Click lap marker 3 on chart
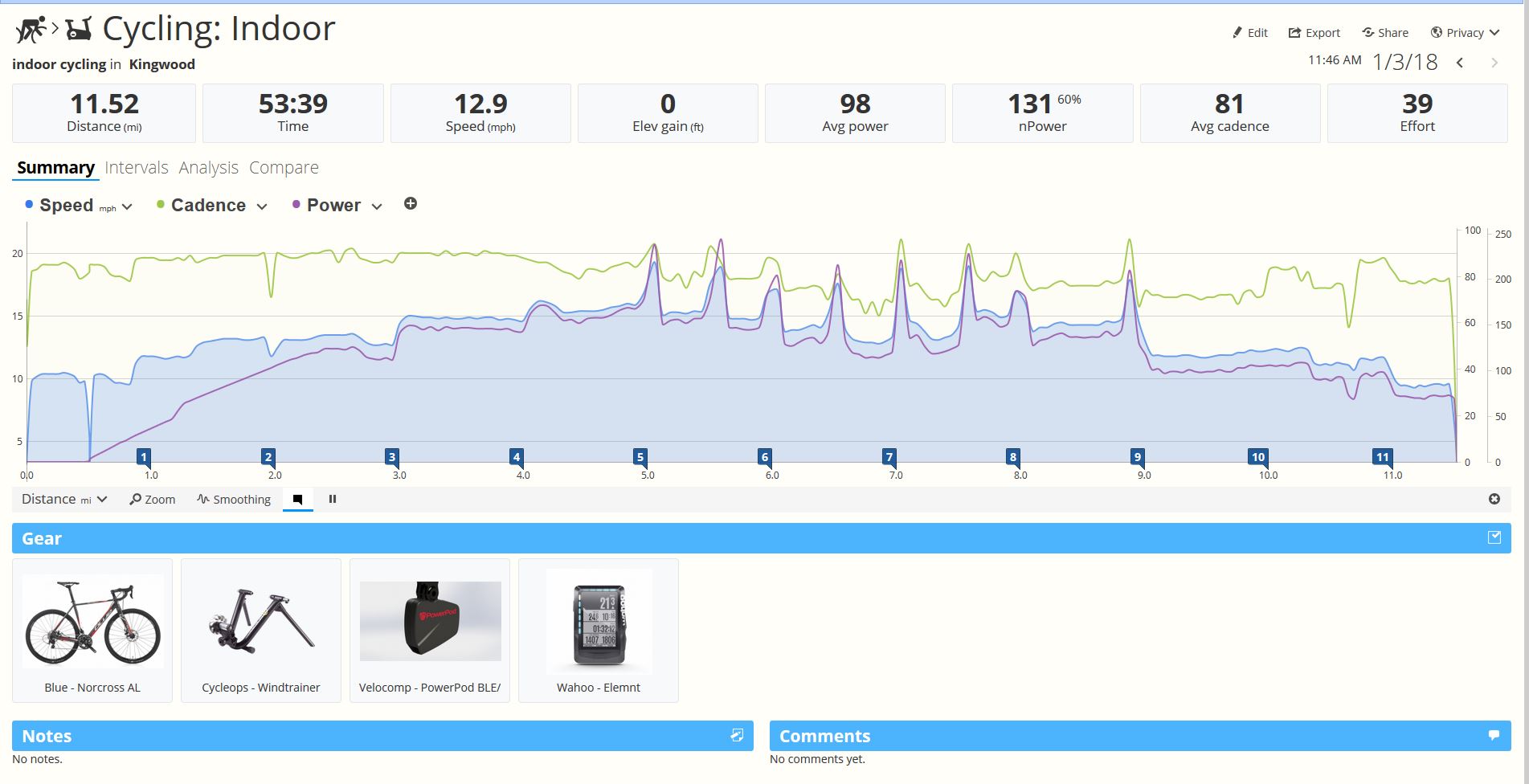This screenshot has height=784, width=1529. coord(392,457)
